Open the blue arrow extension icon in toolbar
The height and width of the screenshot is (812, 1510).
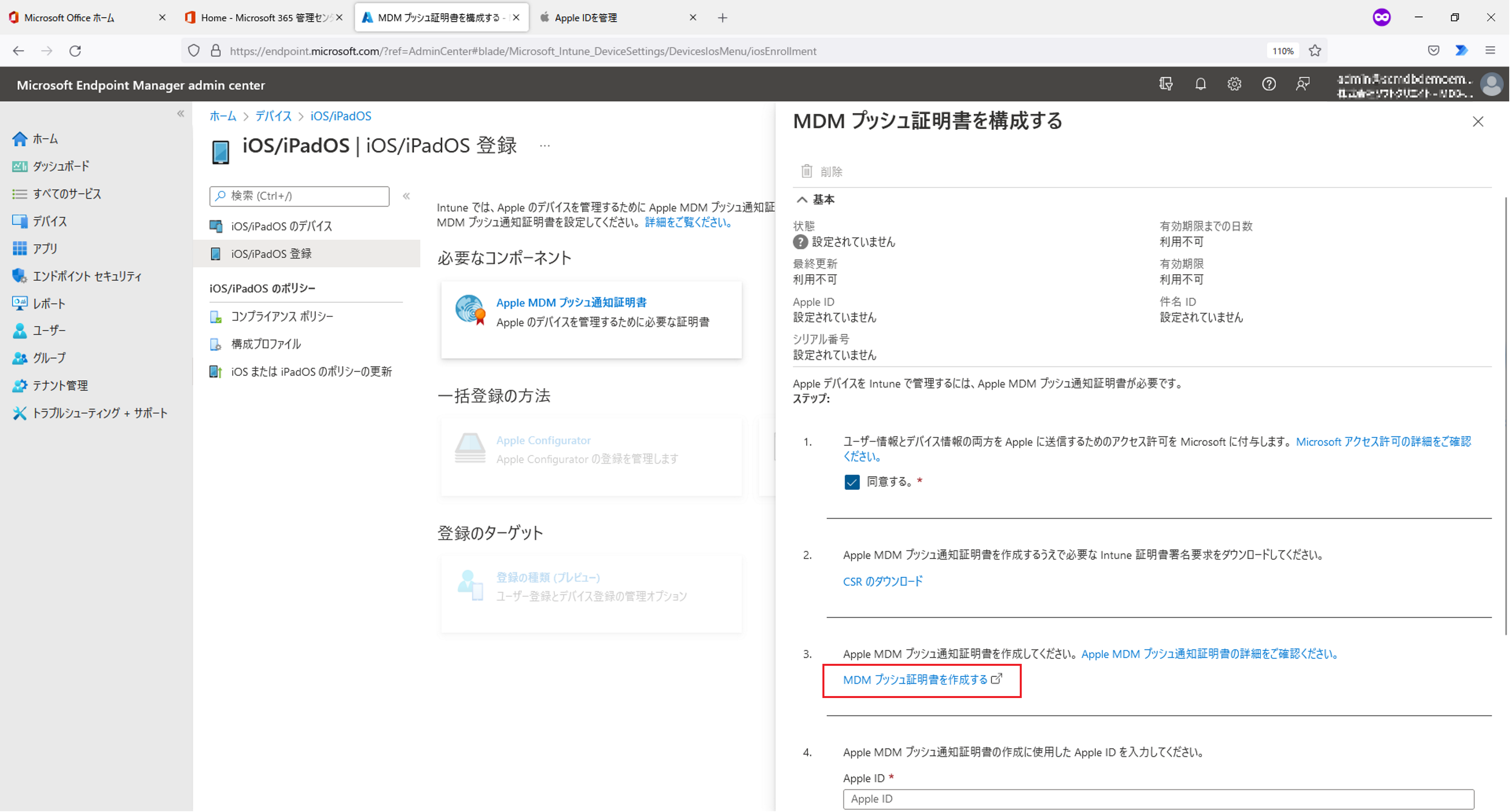tap(1461, 51)
